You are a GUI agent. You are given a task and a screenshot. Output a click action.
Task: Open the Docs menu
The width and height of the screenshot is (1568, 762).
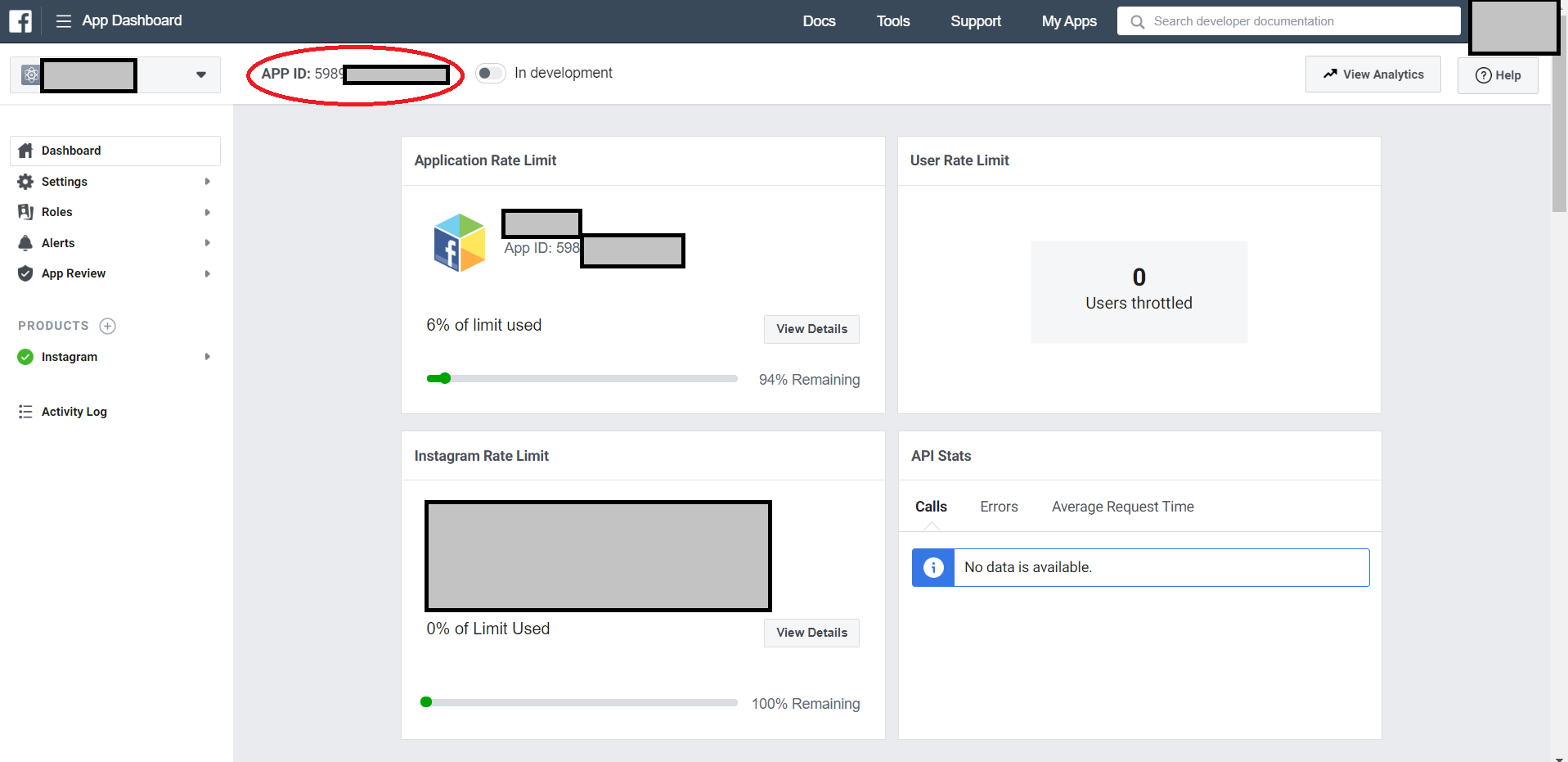(x=819, y=21)
